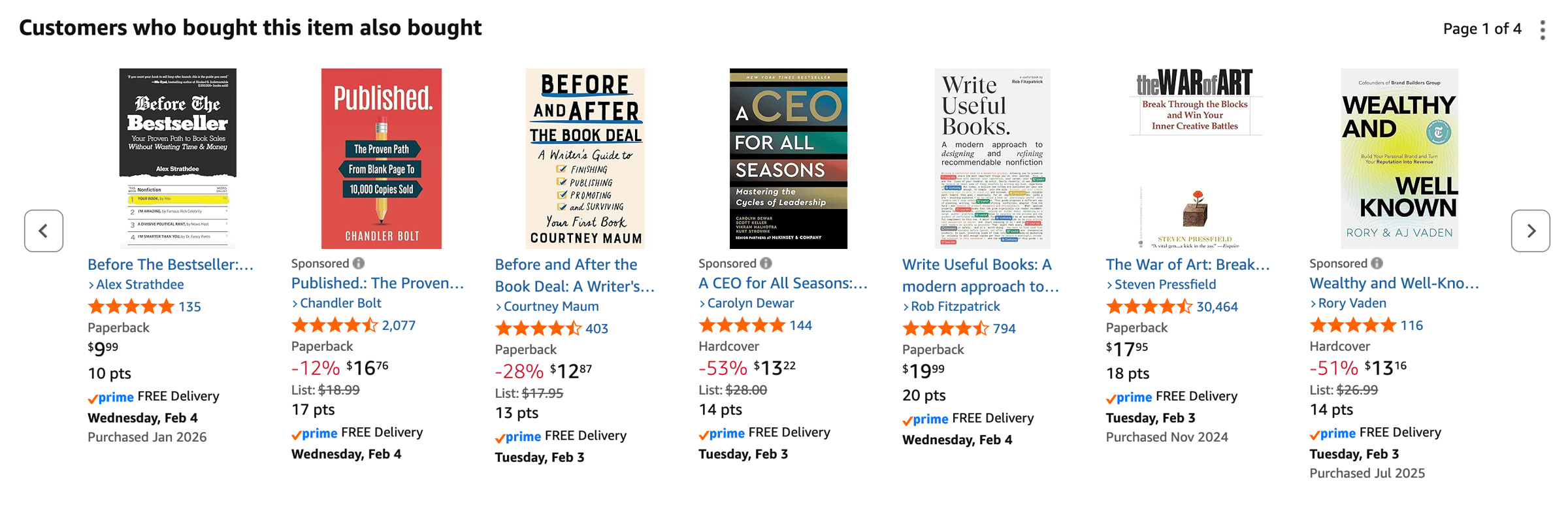This screenshot has height=522, width=1568.
Task: Click the previous page carousel arrow
Action: coord(44,231)
